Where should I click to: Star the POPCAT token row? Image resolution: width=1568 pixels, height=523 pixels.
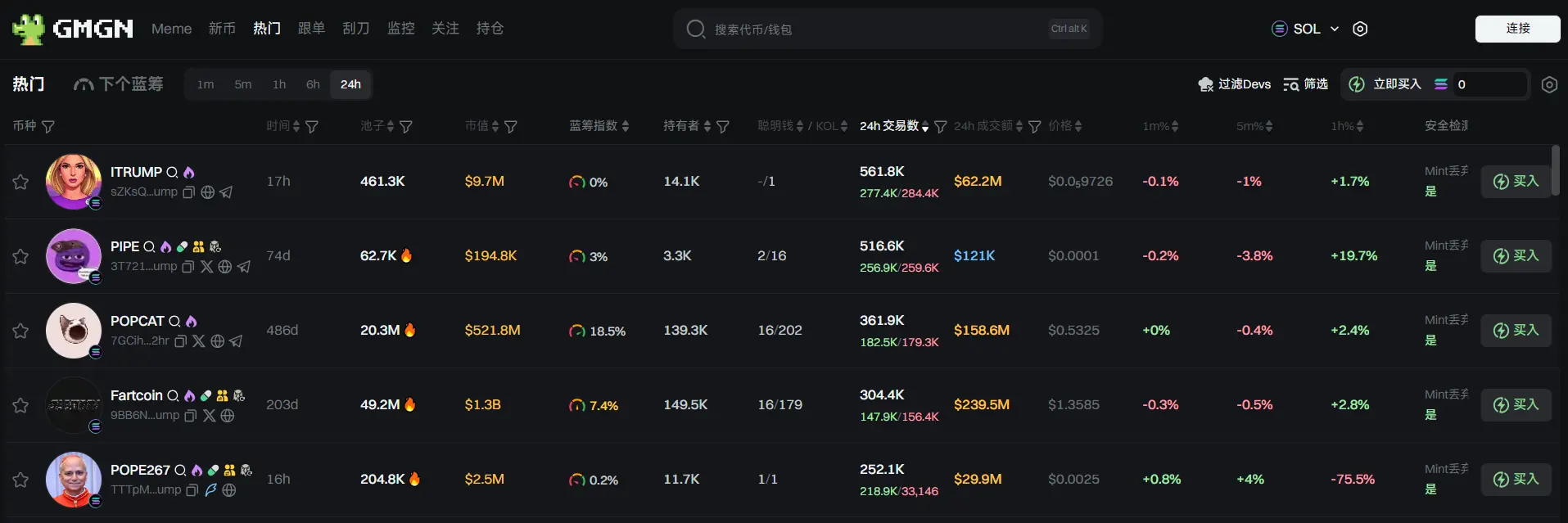pos(20,331)
